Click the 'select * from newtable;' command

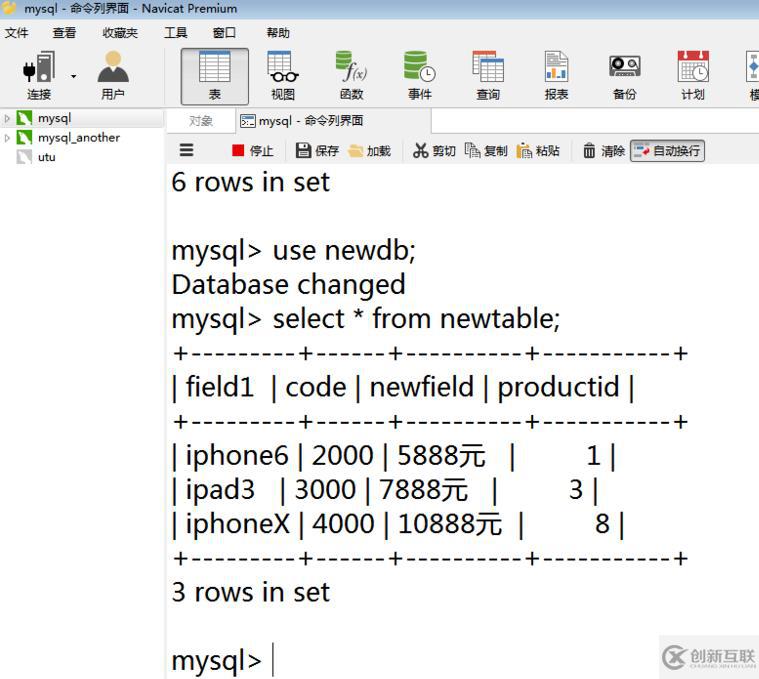416,319
